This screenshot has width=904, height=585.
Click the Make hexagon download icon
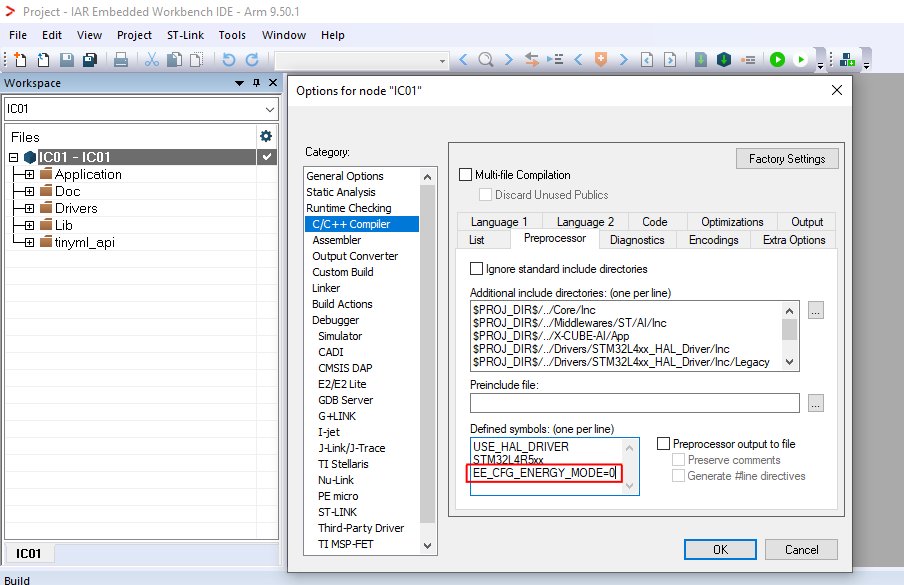(724, 59)
